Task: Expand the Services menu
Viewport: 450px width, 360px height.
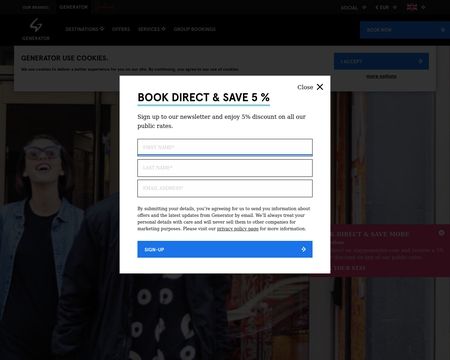Action: coord(152,29)
